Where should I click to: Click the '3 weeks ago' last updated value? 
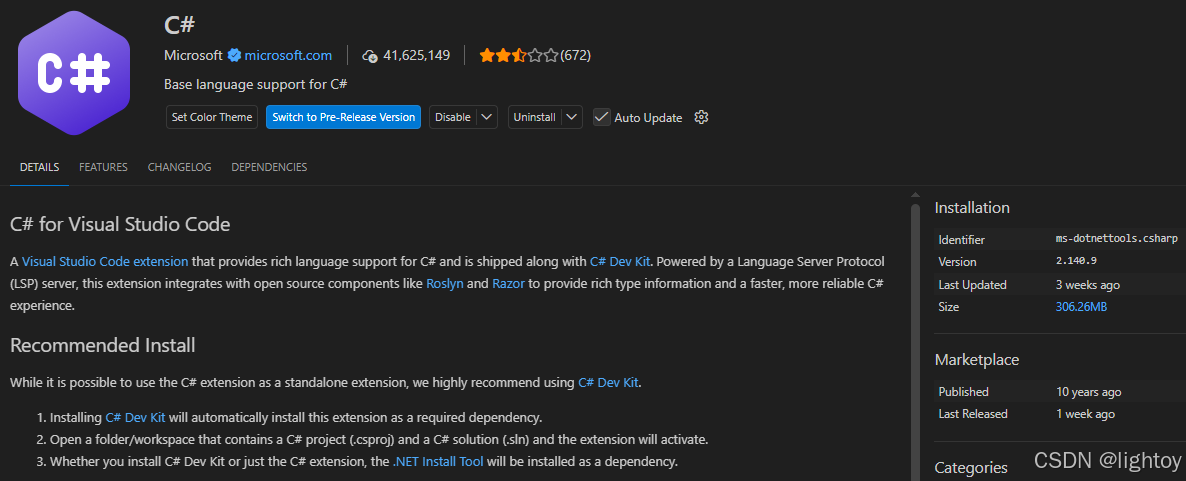pos(1088,285)
